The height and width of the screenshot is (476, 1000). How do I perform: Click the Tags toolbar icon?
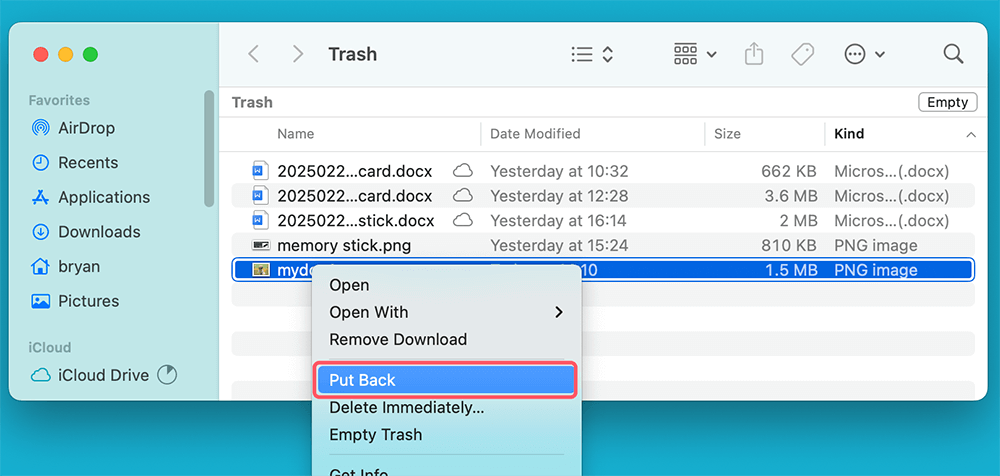(x=802, y=54)
